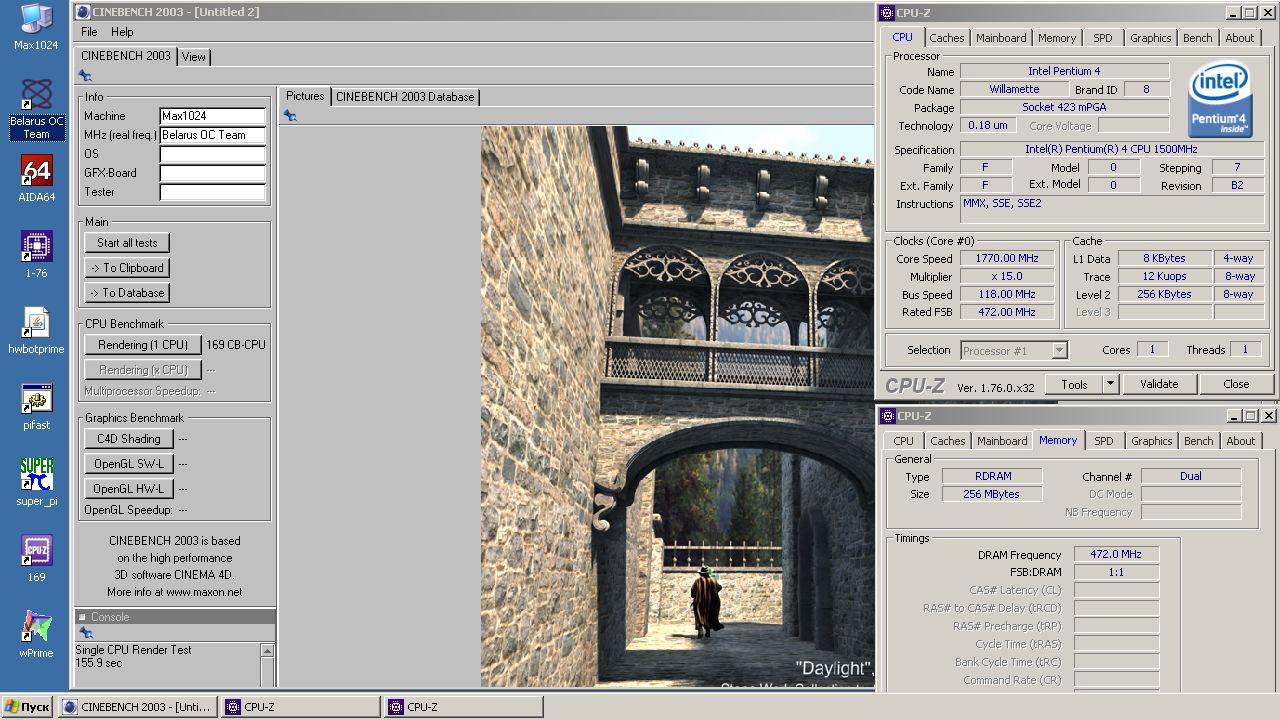
Task: Click the CINEBENCH title bar app icon
Action: point(82,12)
